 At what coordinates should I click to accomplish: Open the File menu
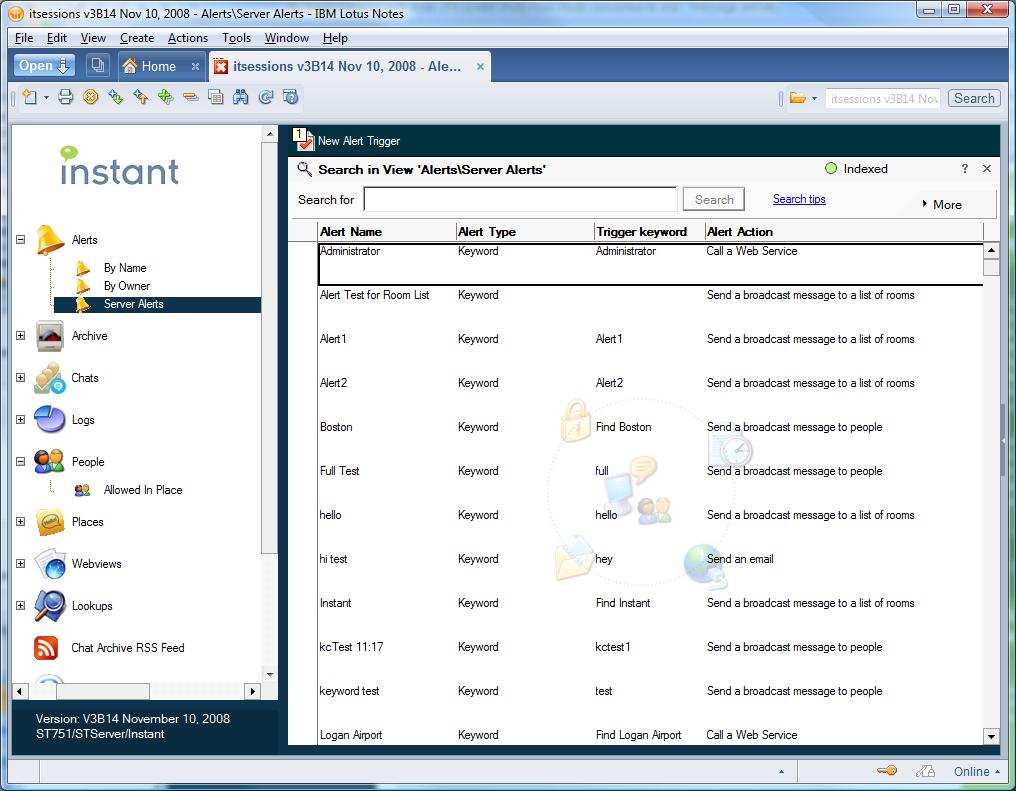click(x=24, y=38)
